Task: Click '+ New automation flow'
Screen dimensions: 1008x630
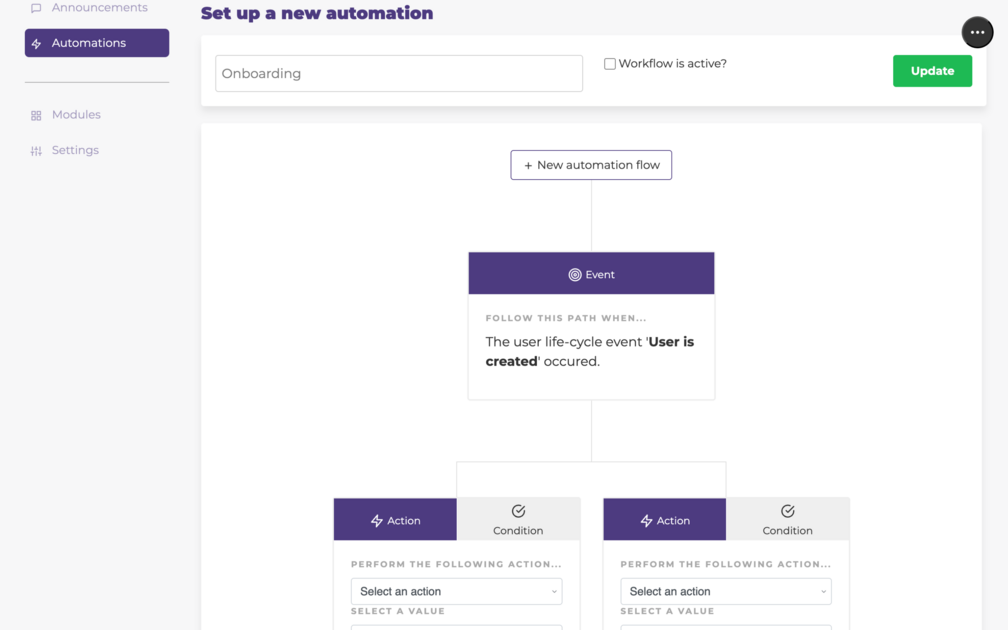Action: (591, 165)
